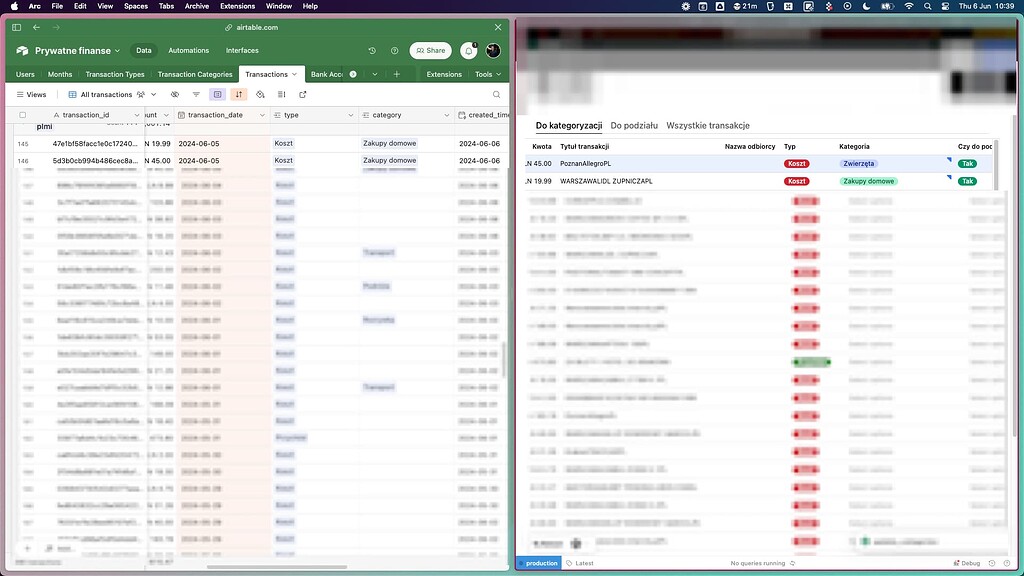Image resolution: width=1024 pixels, height=576 pixels.
Task: Expand the Tools dropdown
Action: pyautogui.click(x=487, y=74)
